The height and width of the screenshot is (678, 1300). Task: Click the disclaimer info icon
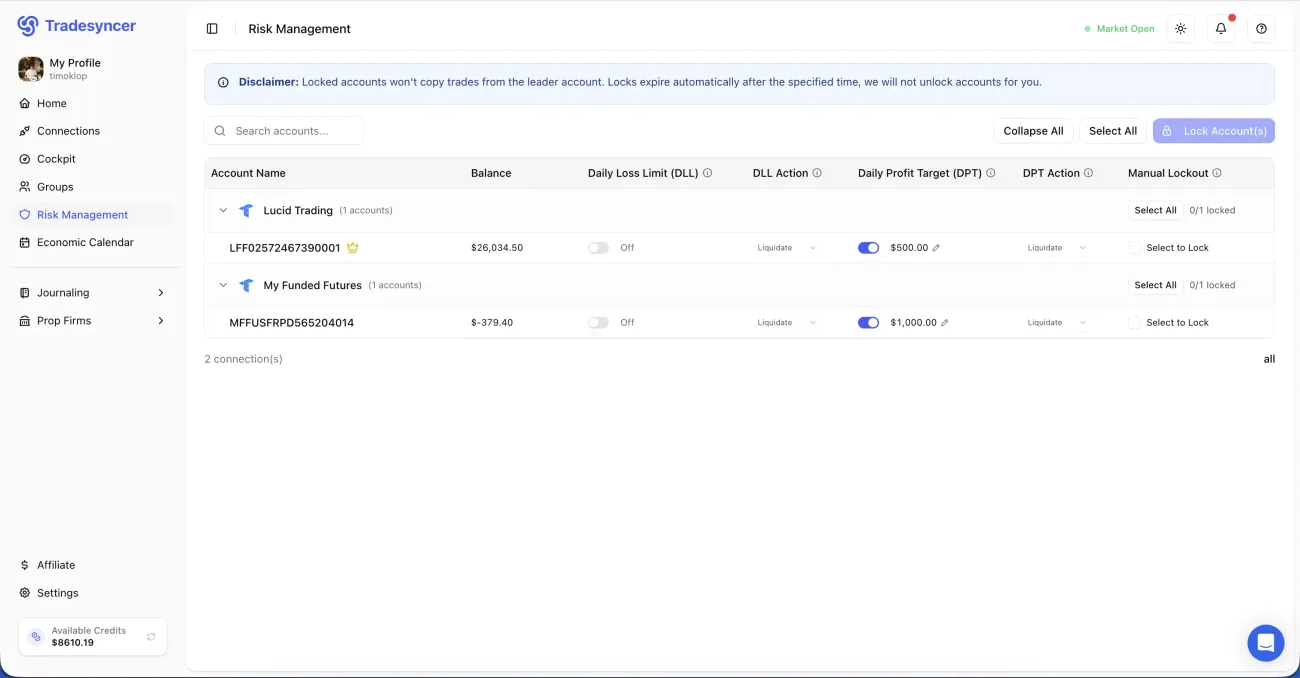(223, 83)
